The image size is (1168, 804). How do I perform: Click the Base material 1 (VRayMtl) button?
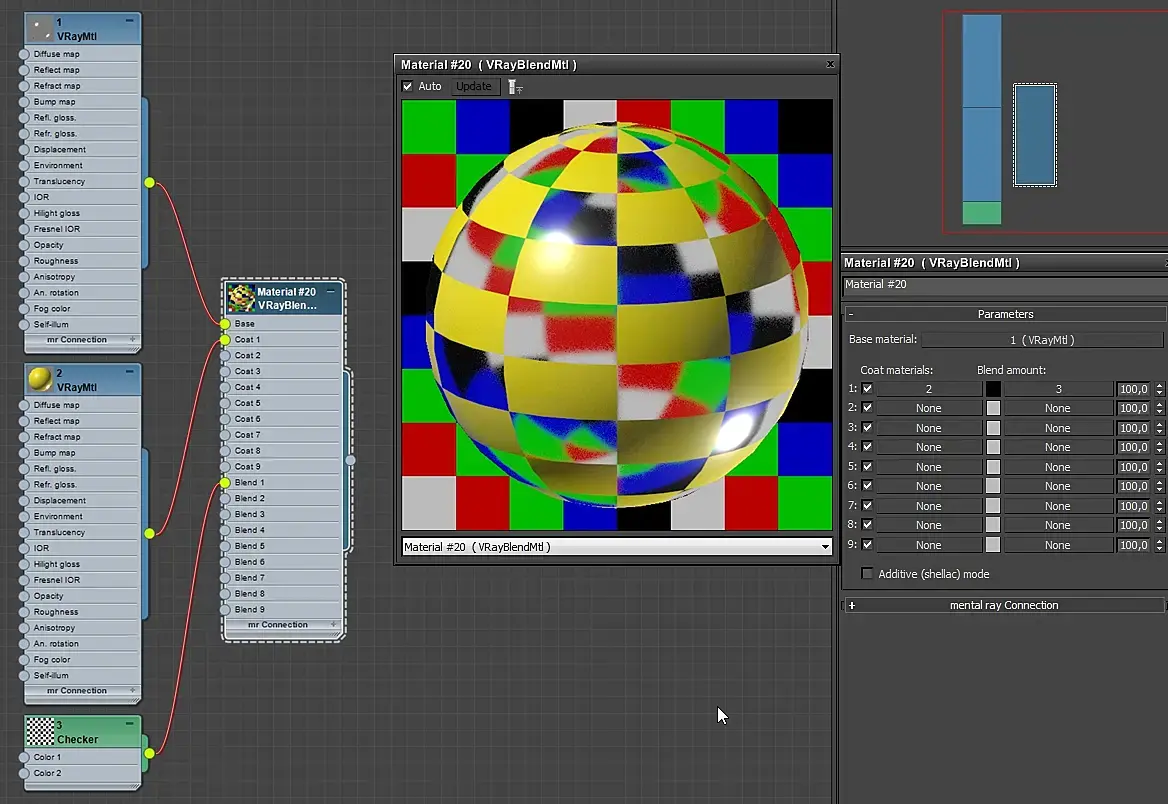click(1042, 340)
